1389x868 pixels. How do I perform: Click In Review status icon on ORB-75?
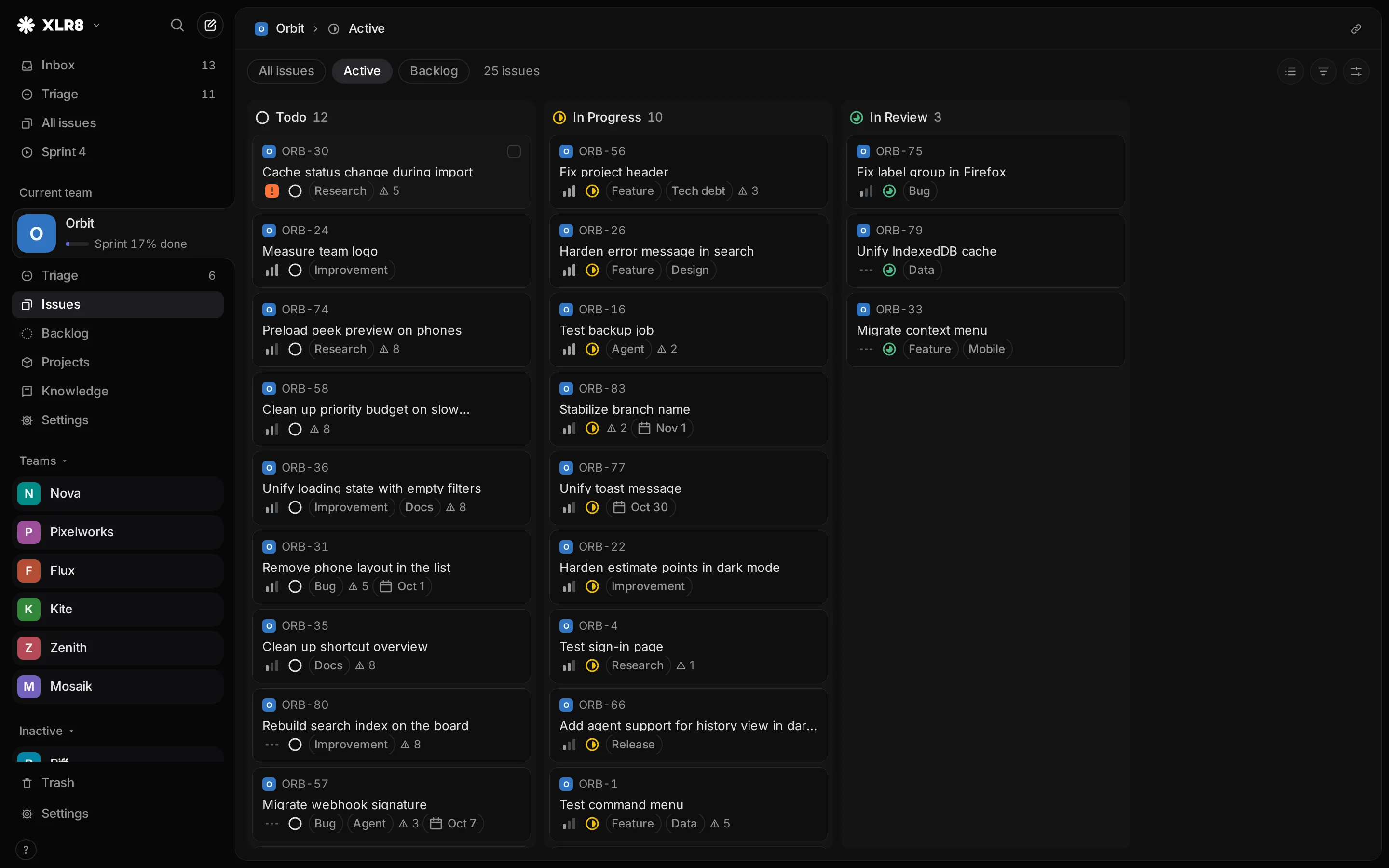pyautogui.click(x=889, y=191)
